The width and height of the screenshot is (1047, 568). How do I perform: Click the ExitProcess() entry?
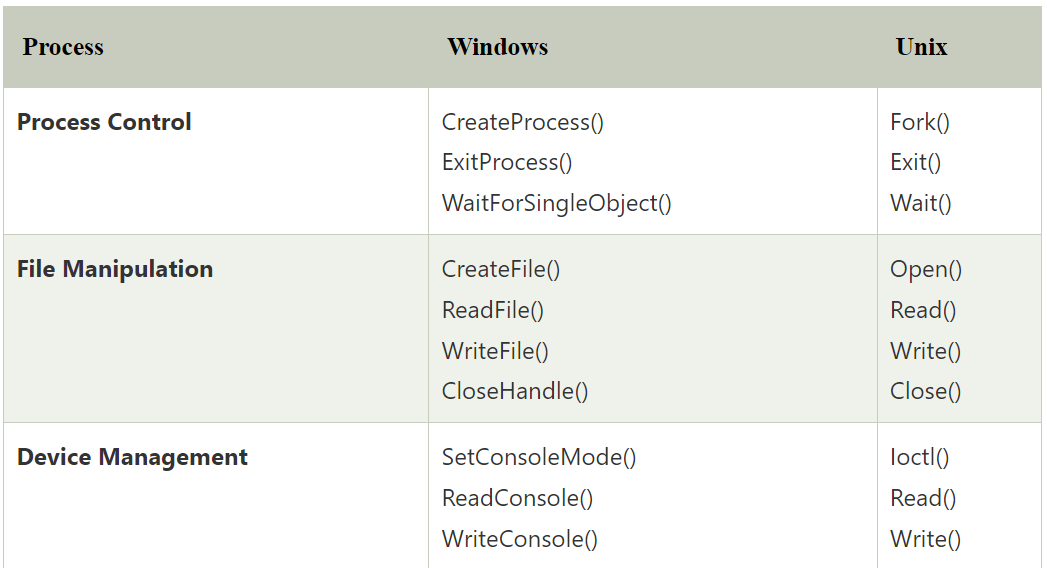(507, 162)
